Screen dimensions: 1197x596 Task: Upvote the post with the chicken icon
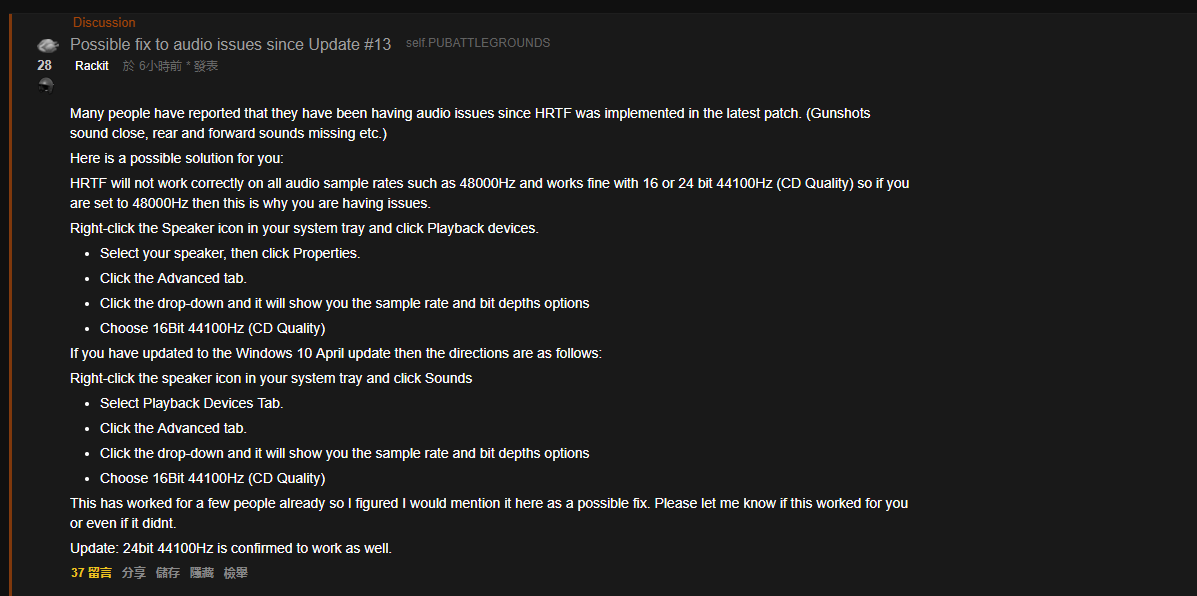click(x=47, y=46)
